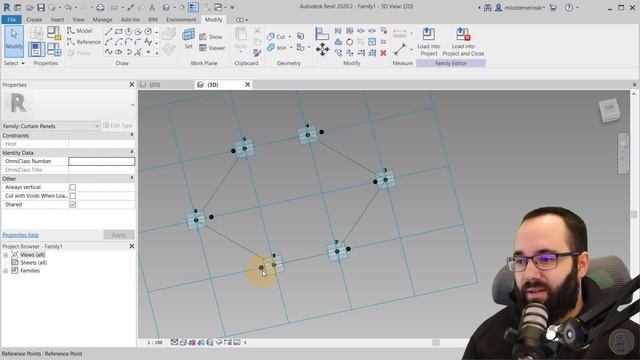This screenshot has width=640, height=360.
Task: Switch to the Insert ribbon tab
Action: coord(57,20)
